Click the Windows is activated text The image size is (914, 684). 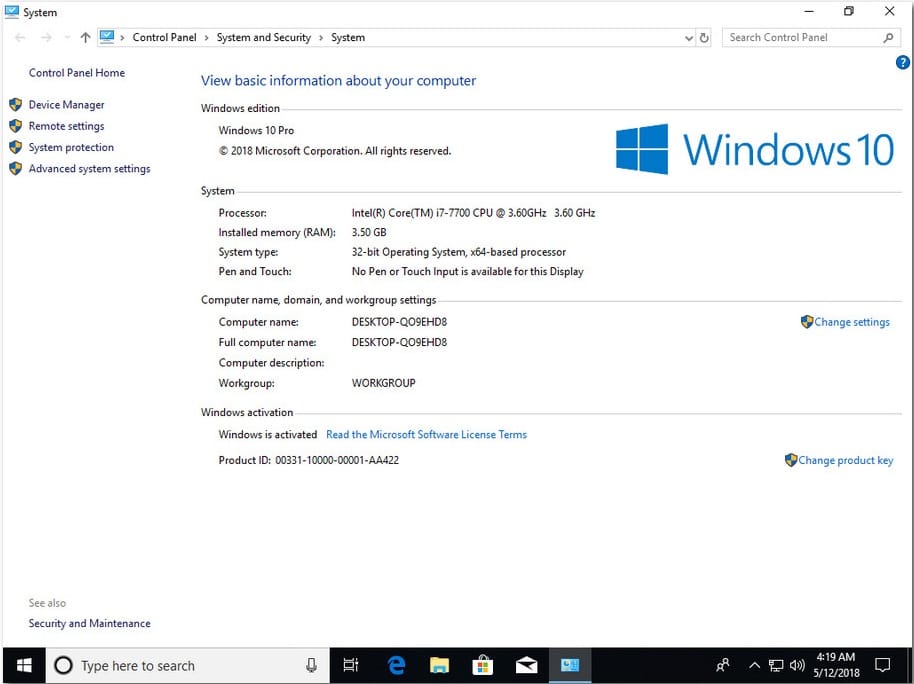[268, 434]
